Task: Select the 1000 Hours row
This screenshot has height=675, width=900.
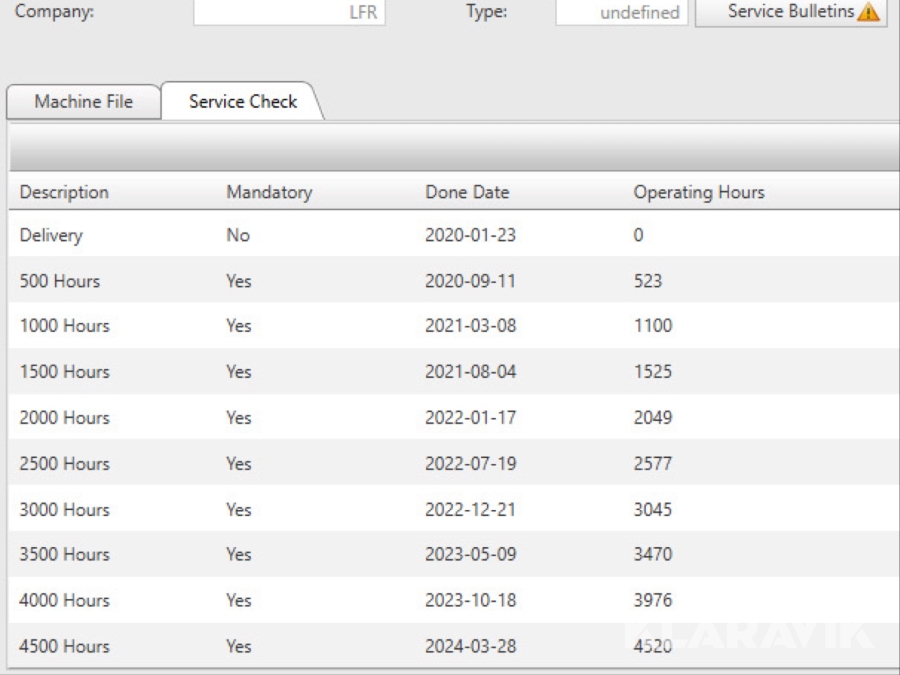Action: (454, 325)
